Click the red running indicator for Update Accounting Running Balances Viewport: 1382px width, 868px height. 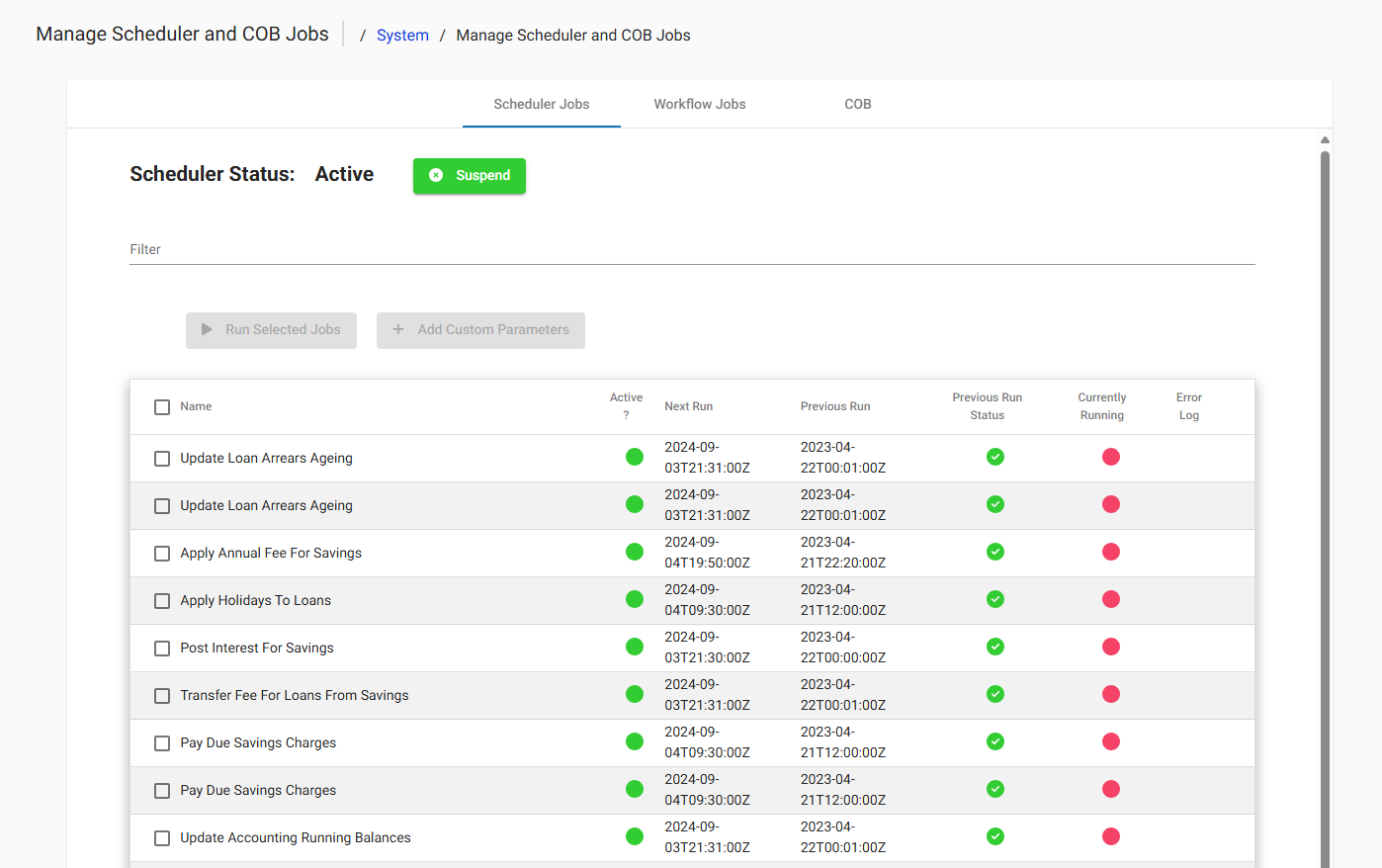(1110, 836)
